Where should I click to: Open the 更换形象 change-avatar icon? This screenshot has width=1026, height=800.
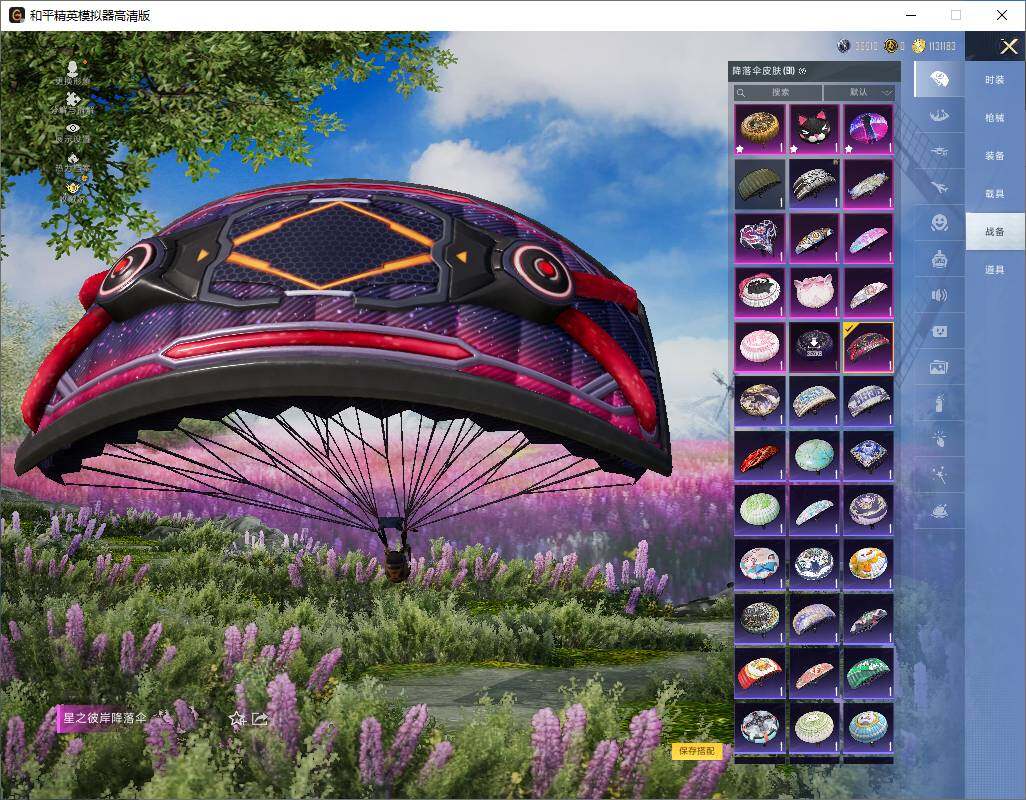coord(73,67)
